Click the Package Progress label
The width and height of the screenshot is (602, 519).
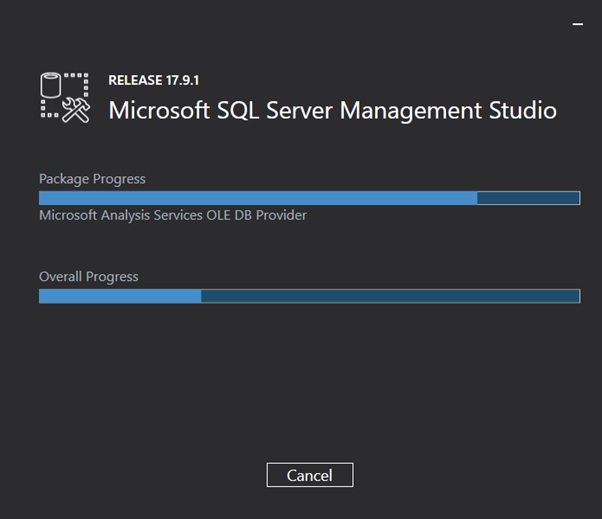click(x=92, y=179)
